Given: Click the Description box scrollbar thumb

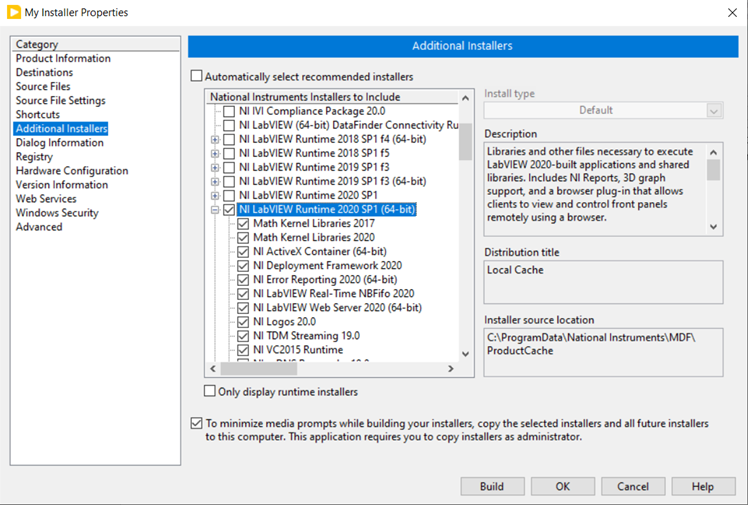Looking at the screenshot, I should point(714,170).
